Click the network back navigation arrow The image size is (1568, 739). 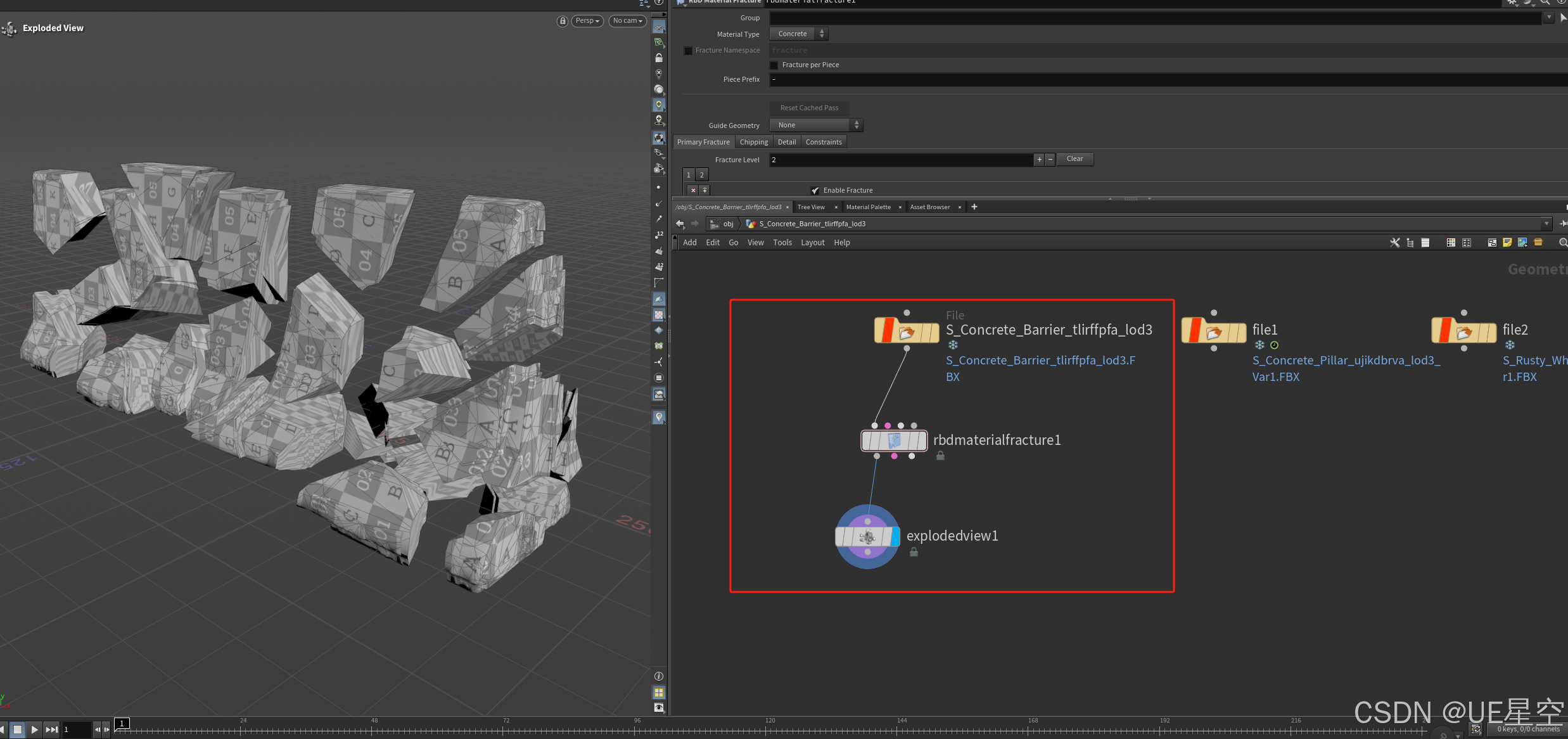[x=680, y=224]
